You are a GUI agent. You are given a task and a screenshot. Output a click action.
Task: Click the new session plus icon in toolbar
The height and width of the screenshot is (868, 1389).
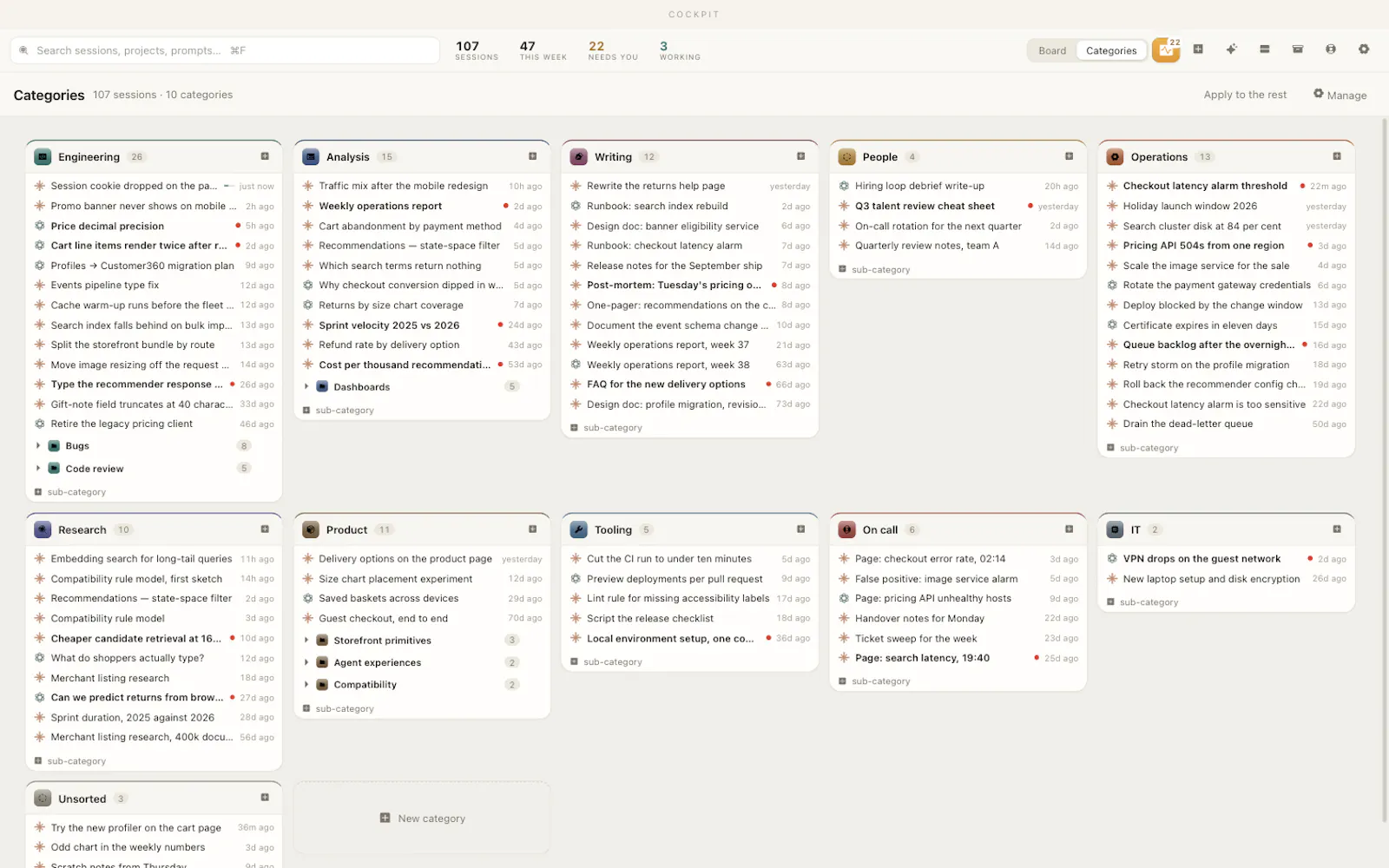click(1198, 49)
